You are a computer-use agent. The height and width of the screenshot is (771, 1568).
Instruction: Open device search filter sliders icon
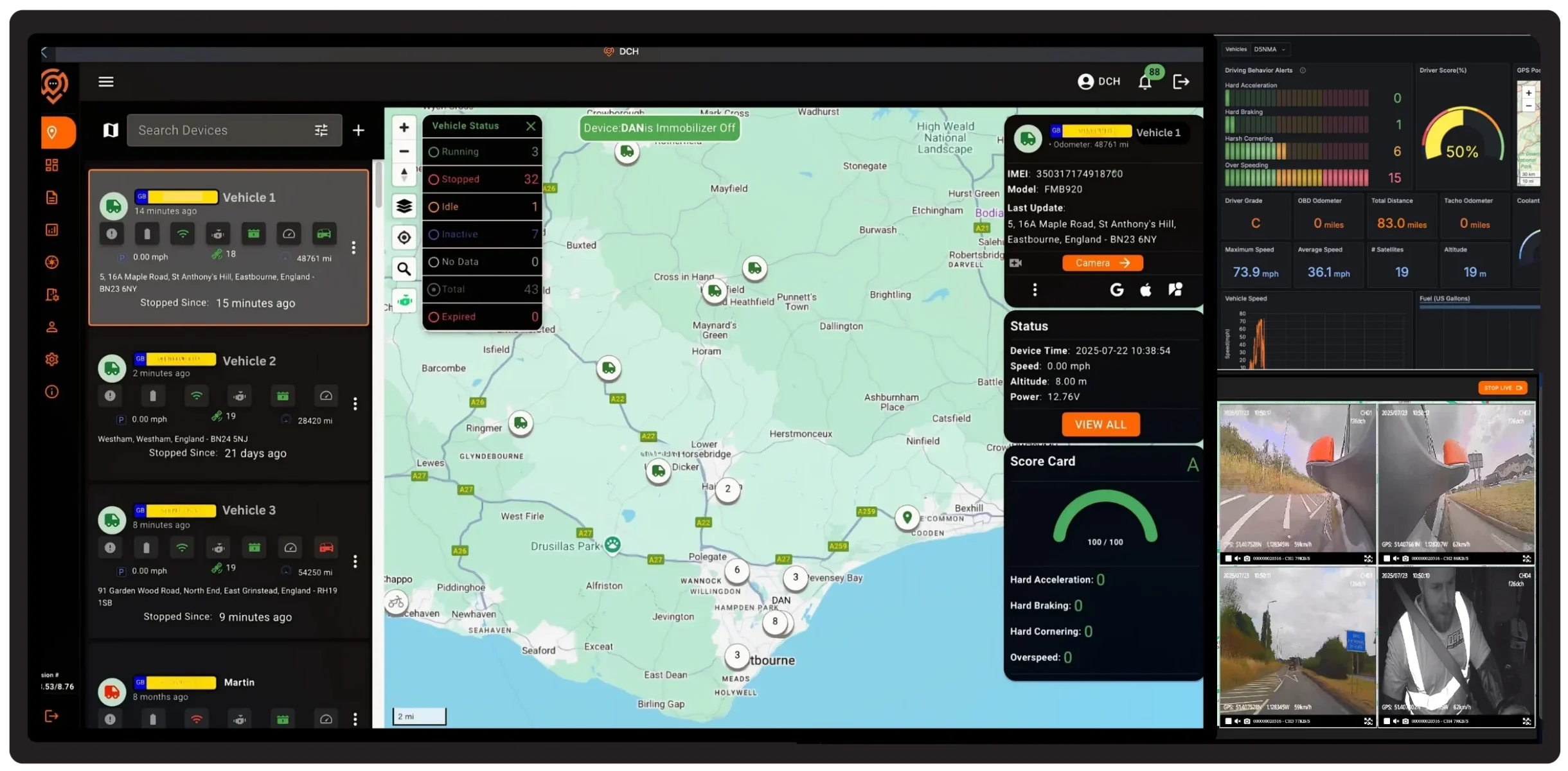(321, 130)
